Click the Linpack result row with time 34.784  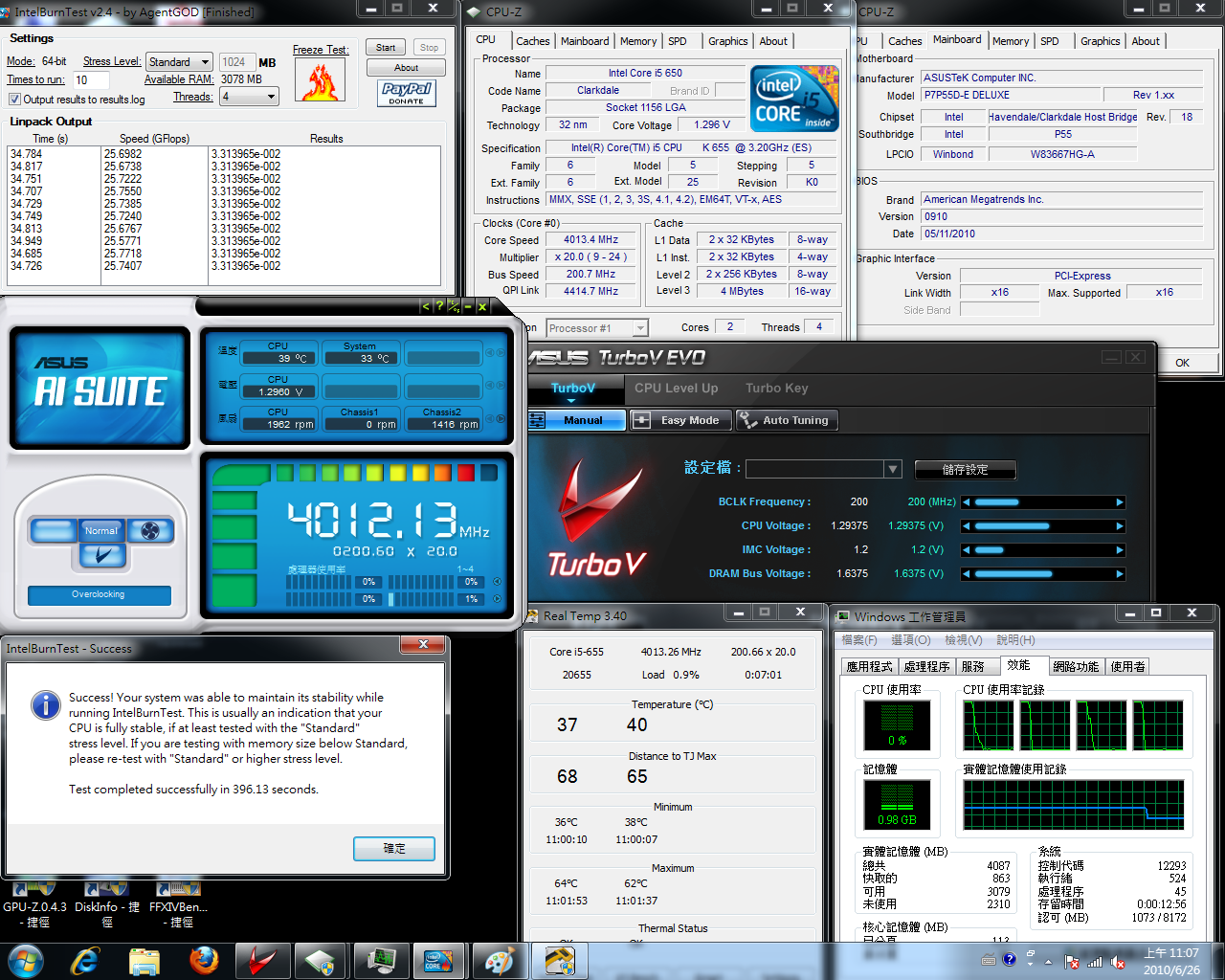coord(224,154)
